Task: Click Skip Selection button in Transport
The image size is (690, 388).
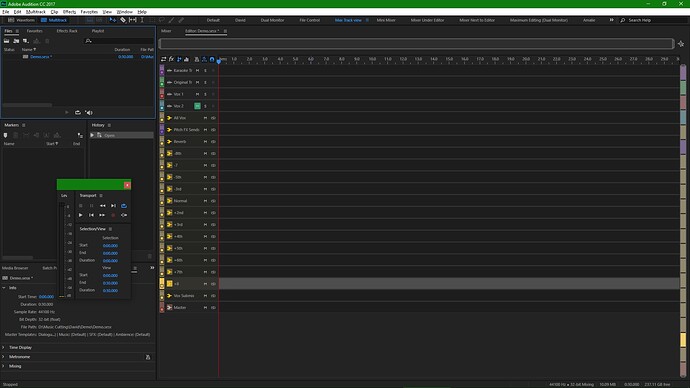Action: tap(124, 215)
